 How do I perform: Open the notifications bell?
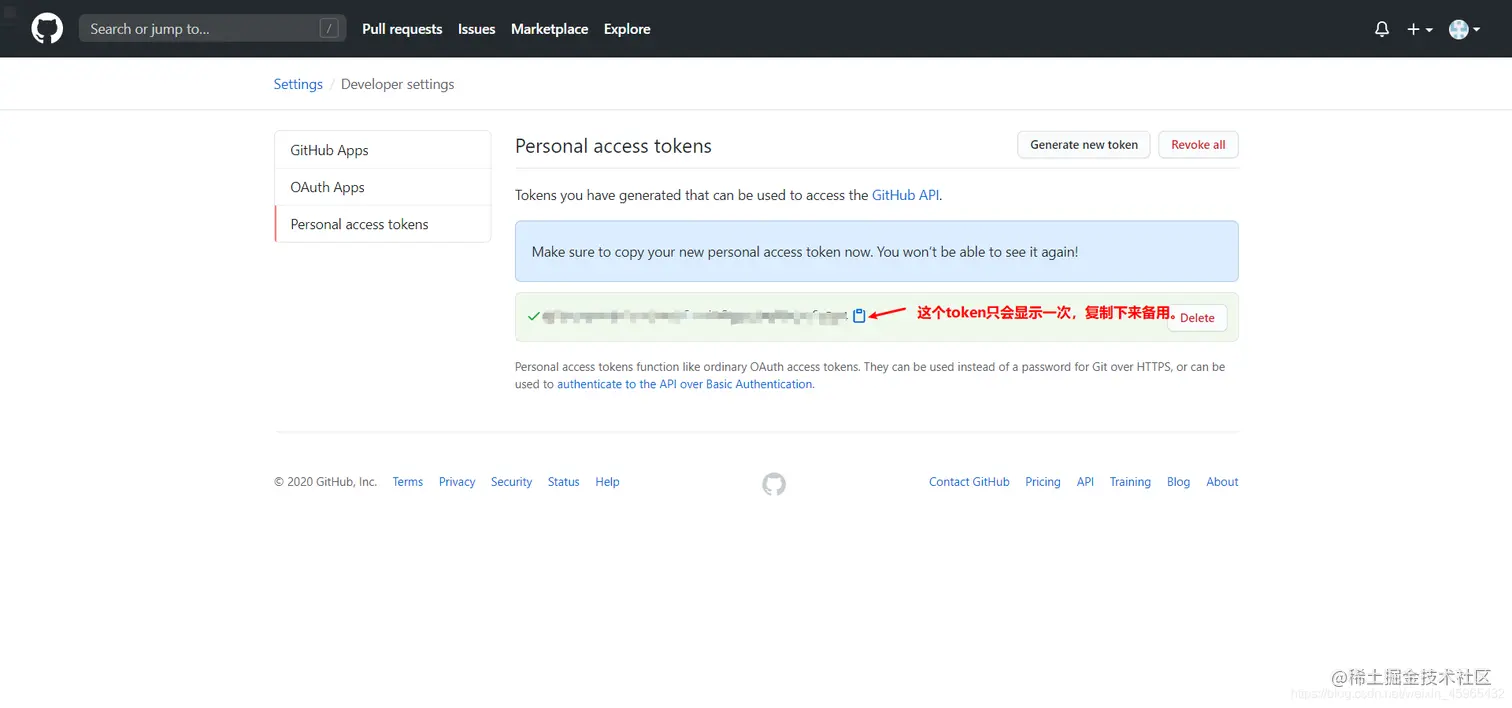point(1382,29)
